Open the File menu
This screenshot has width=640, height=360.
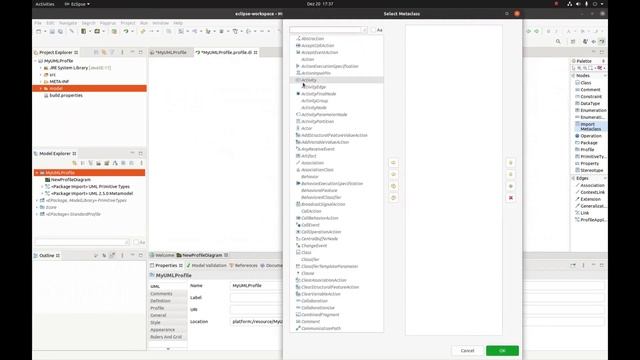pyautogui.click(x=38, y=23)
